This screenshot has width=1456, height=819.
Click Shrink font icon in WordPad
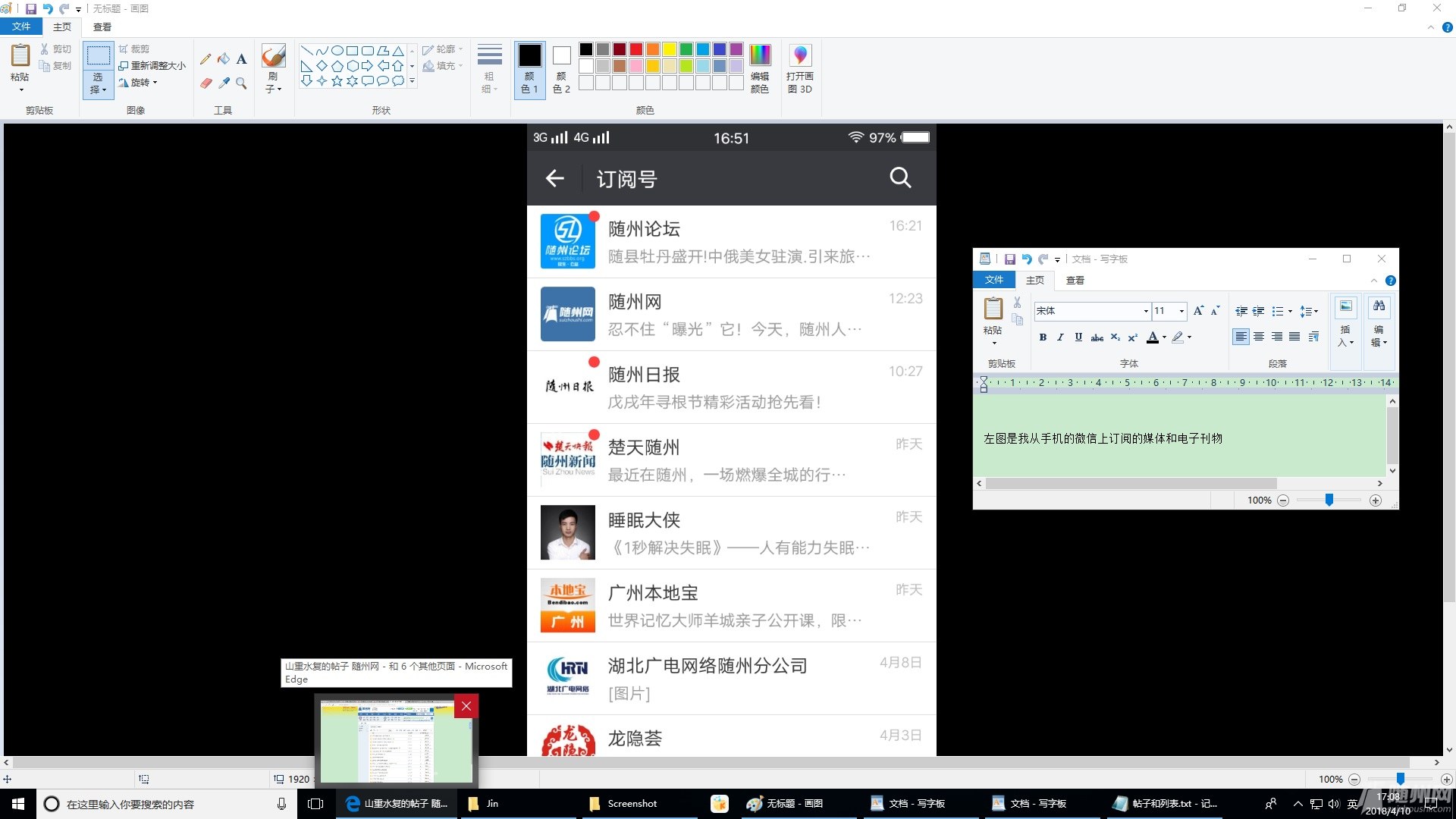1215,310
